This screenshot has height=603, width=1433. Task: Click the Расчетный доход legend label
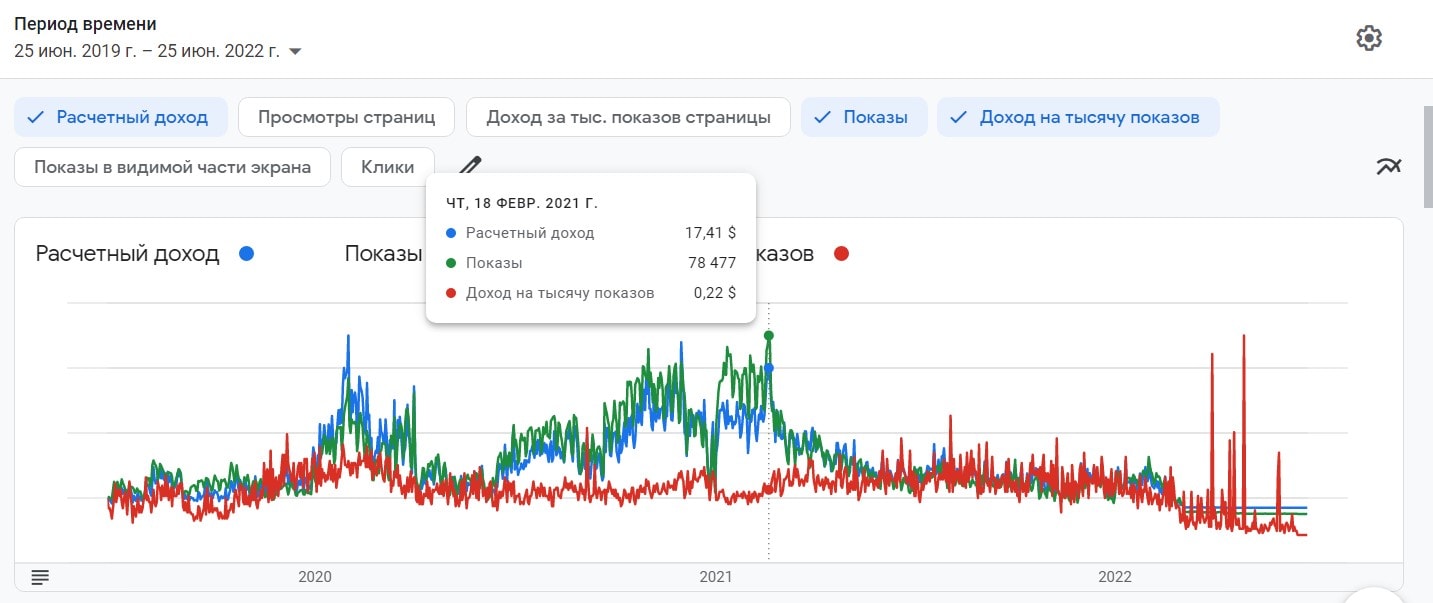click(x=127, y=254)
